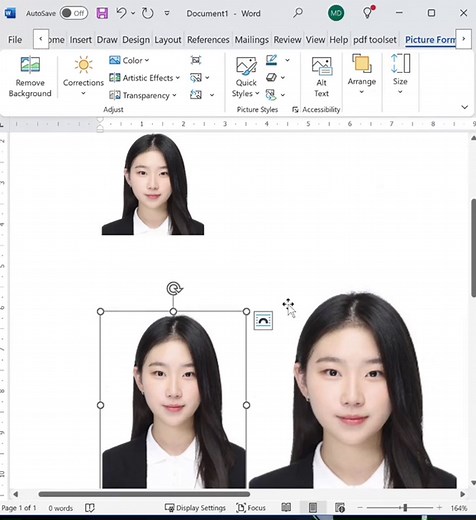Viewport: 476px width, 520px height.
Task: Click the 164% zoom level
Action: (459, 508)
